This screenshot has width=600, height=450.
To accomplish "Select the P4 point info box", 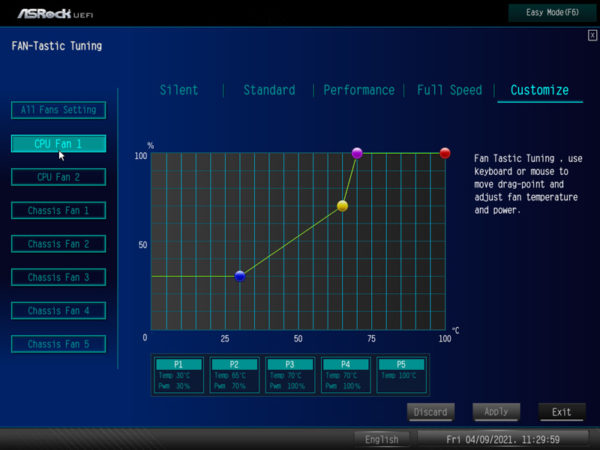I will [x=346, y=375].
